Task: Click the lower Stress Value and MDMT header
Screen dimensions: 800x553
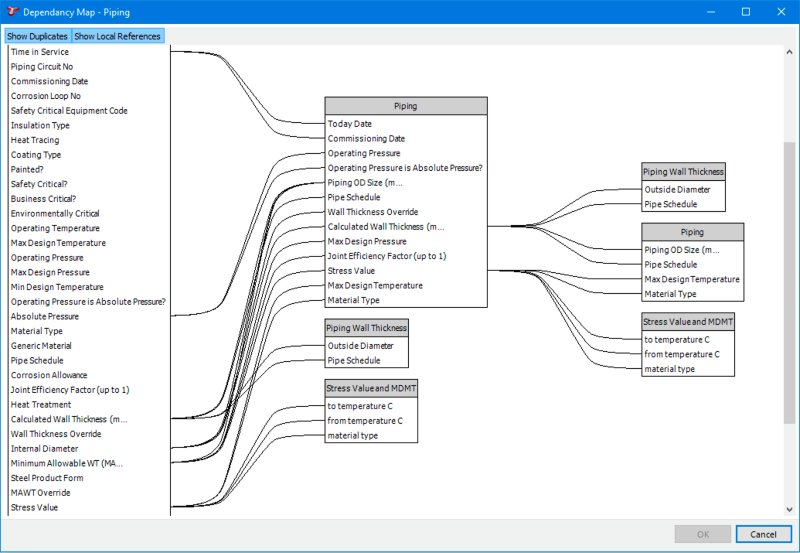Action: click(x=371, y=388)
